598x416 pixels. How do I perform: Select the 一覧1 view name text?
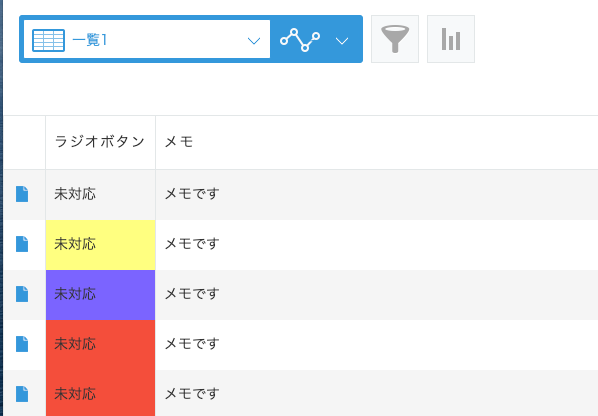pos(89,40)
